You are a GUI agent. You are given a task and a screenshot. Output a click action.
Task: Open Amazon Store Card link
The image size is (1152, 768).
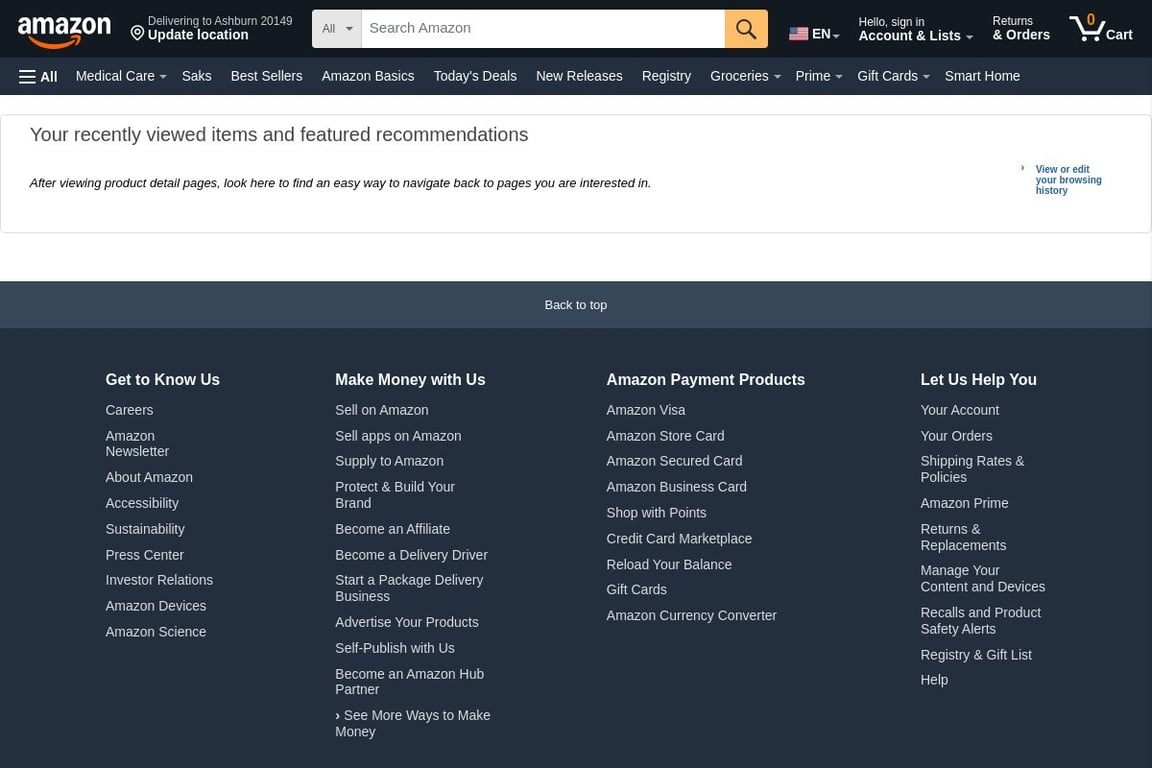(665, 437)
